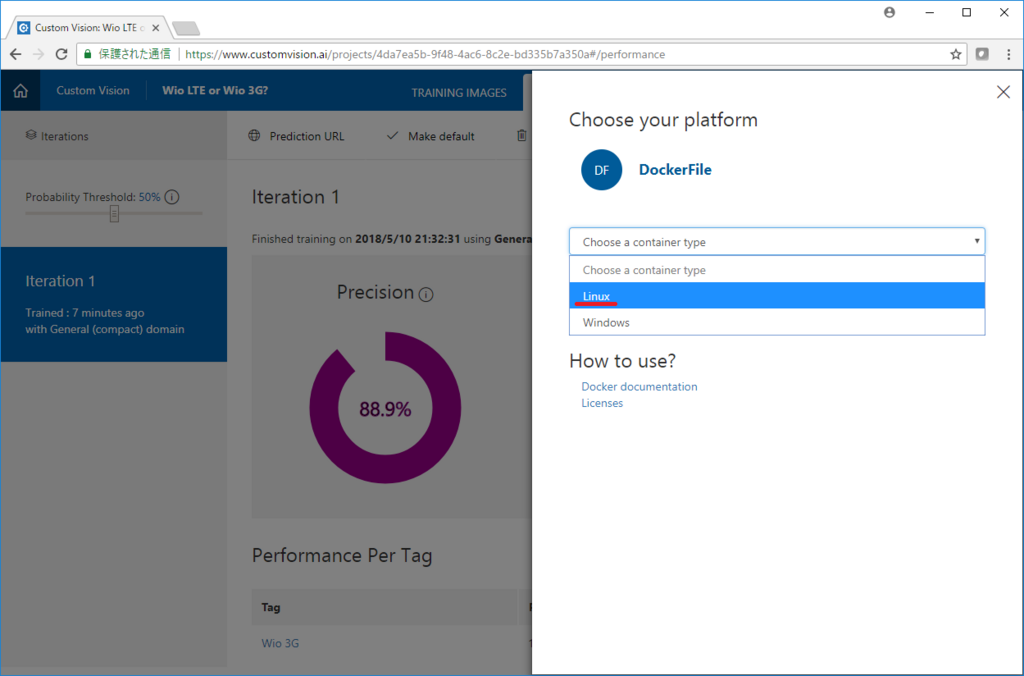Close the Custom Vision browser tab
The height and width of the screenshot is (676, 1024).
pos(155,27)
